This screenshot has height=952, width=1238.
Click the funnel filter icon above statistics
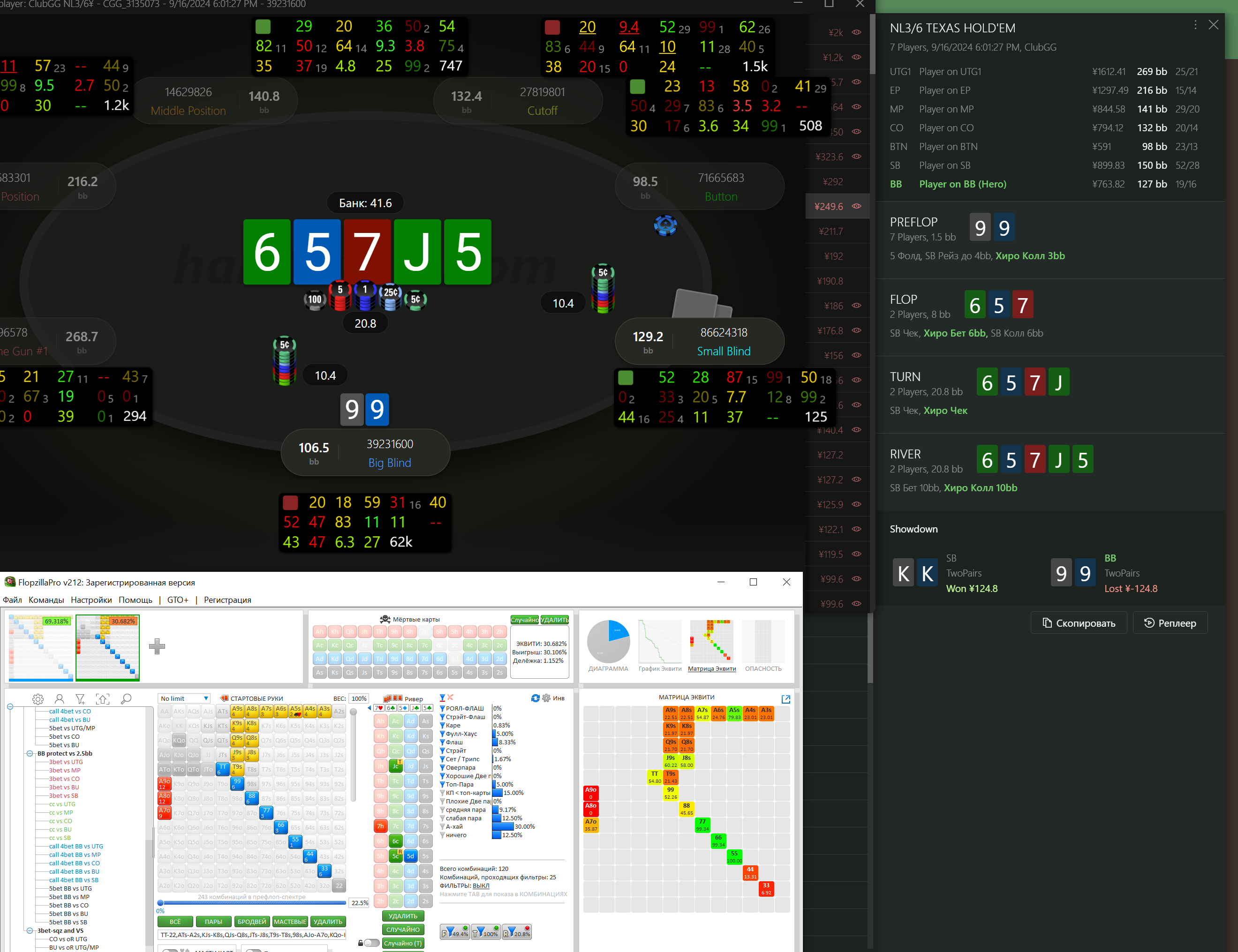pyautogui.click(x=443, y=697)
